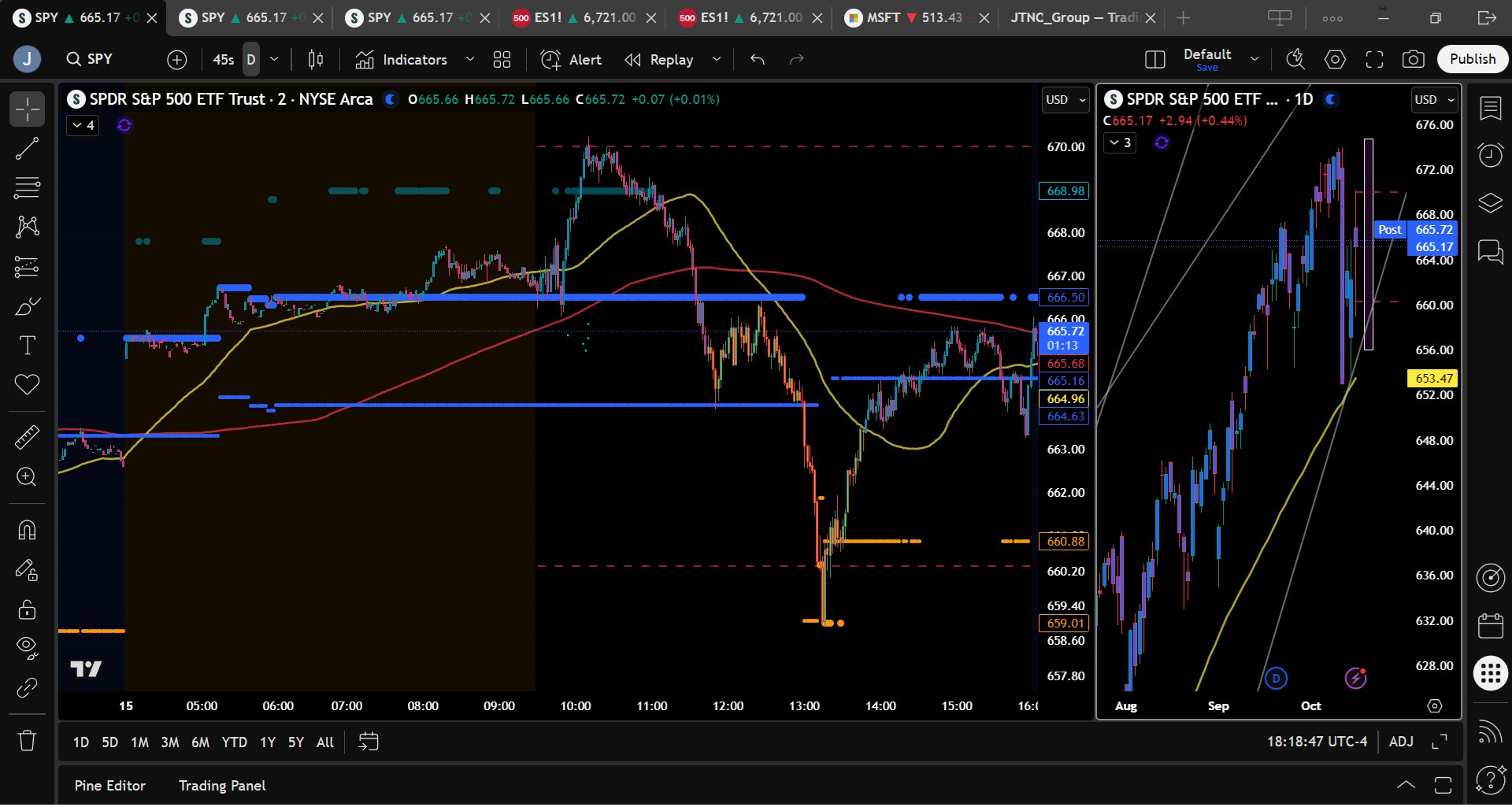Open the calendar panel icon
This screenshot has width=1512, height=807.
click(x=1490, y=626)
